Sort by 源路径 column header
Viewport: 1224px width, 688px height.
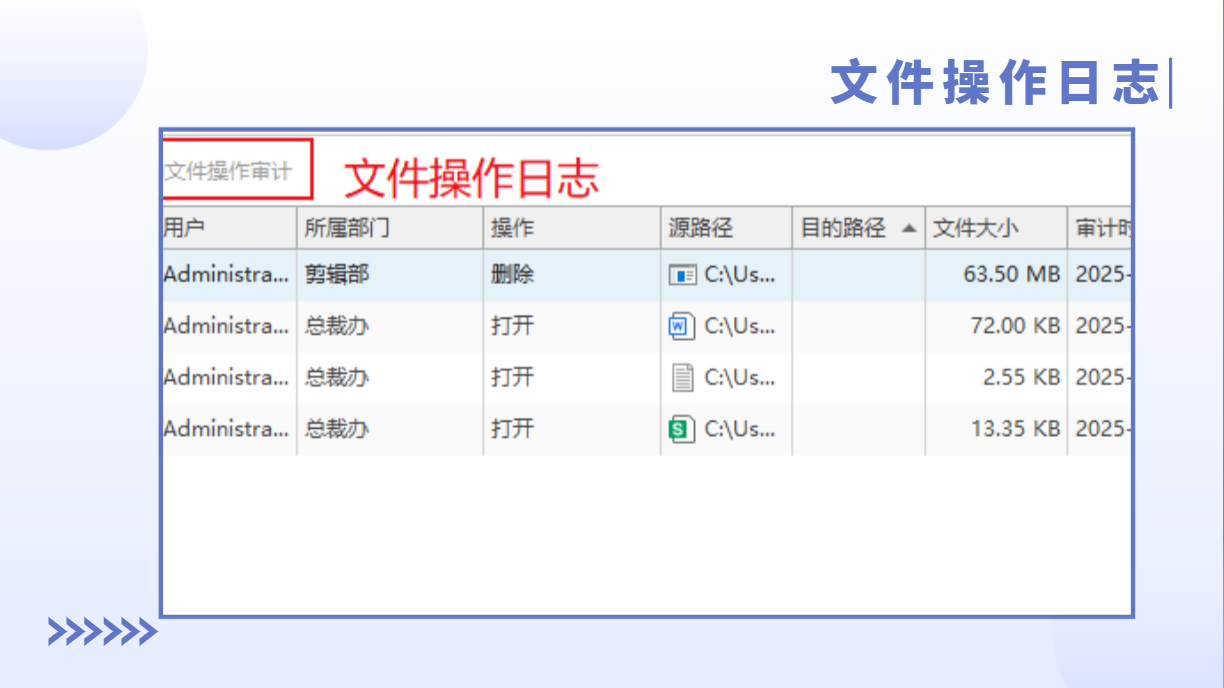coord(727,228)
